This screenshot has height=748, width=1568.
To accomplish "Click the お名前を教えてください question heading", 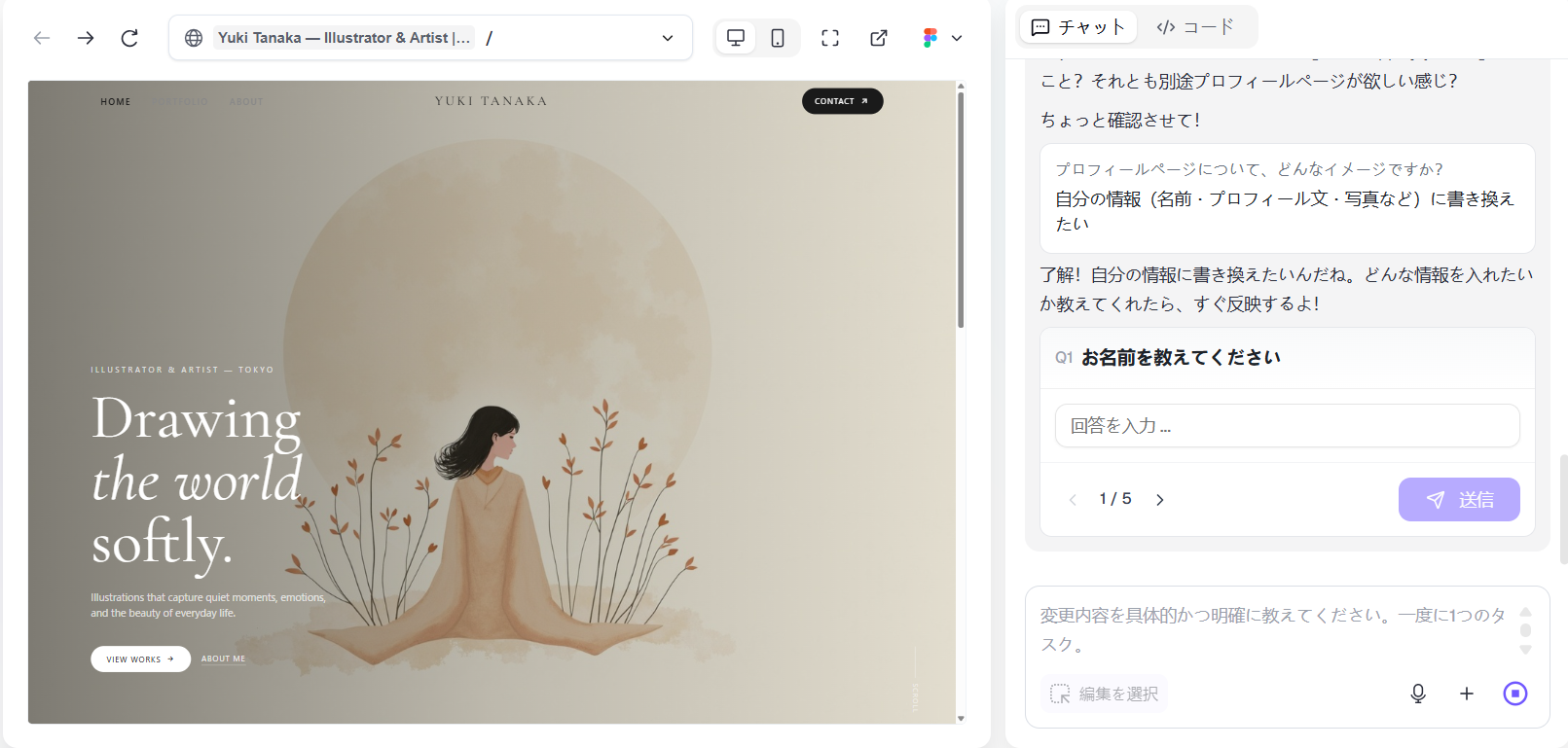I will pyautogui.click(x=1181, y=357).
